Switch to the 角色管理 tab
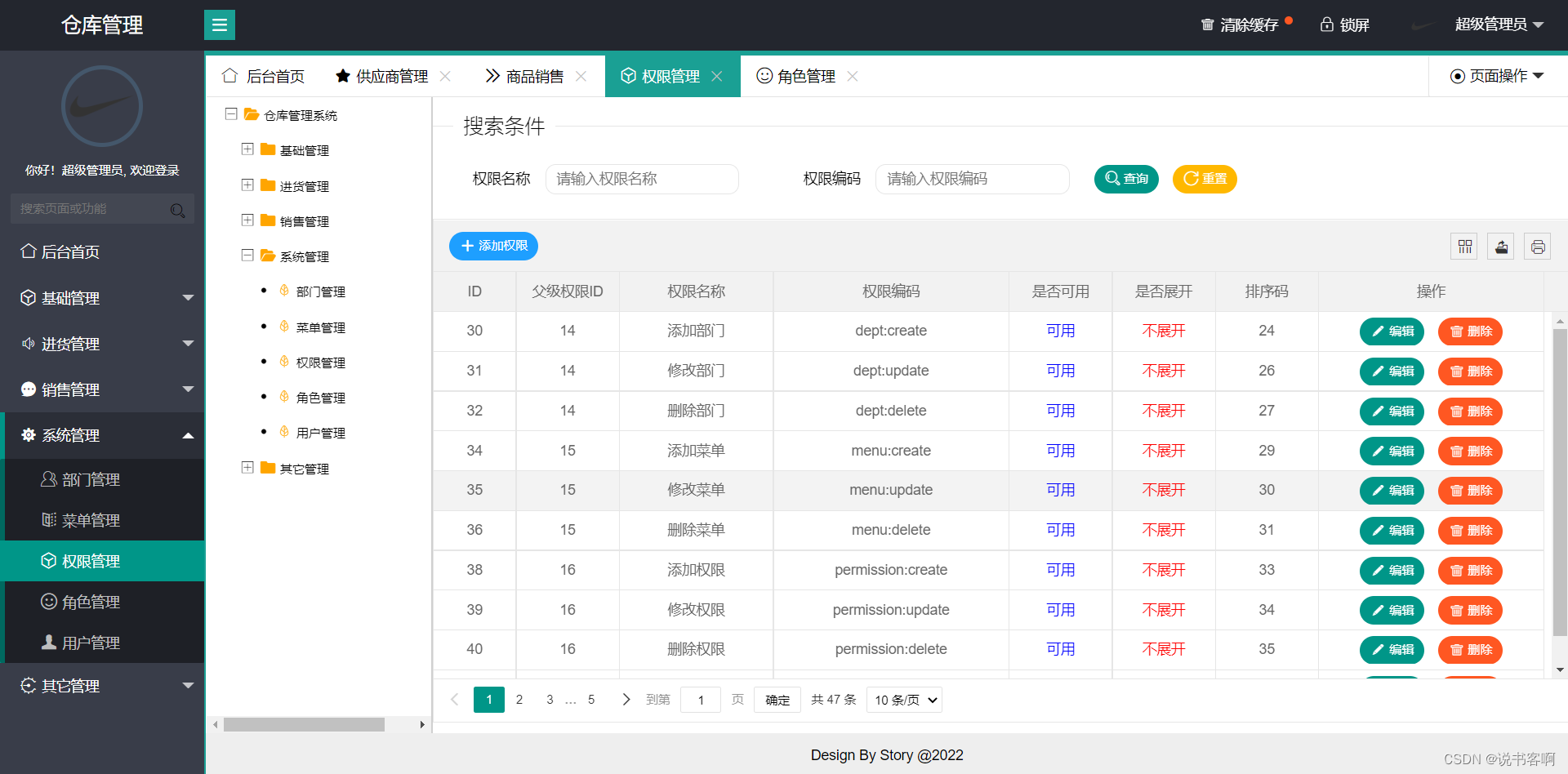Viewport: 1568px width, 774px height. coord(796,76)
